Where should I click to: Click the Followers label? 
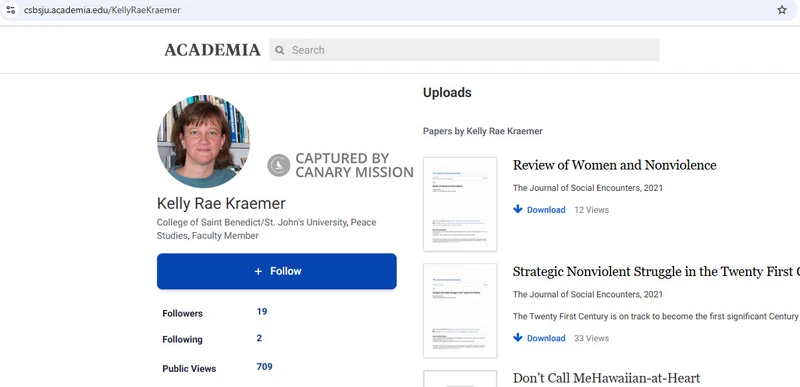(182, 314)
